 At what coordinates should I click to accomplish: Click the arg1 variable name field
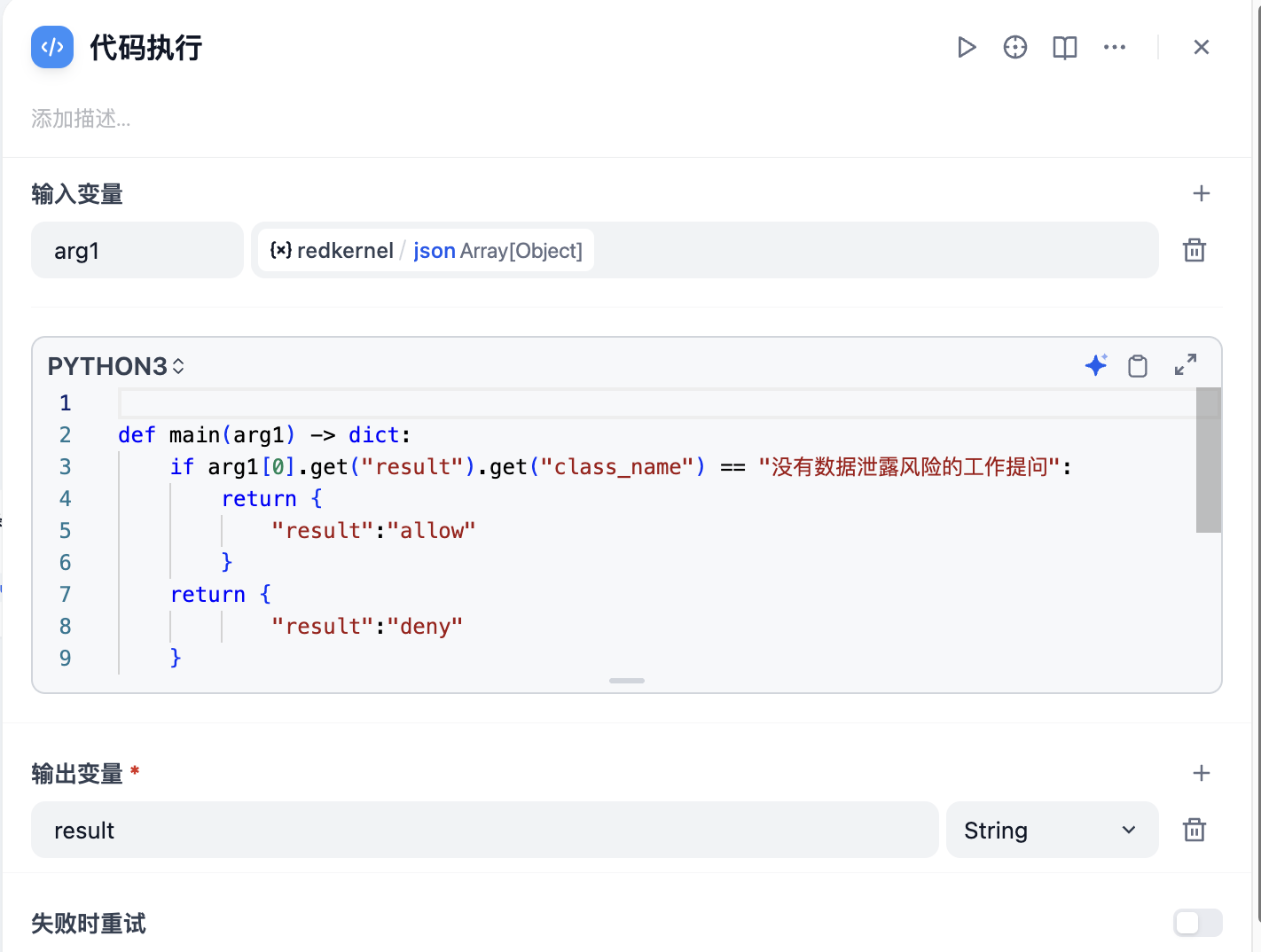(x=137, y=250)
